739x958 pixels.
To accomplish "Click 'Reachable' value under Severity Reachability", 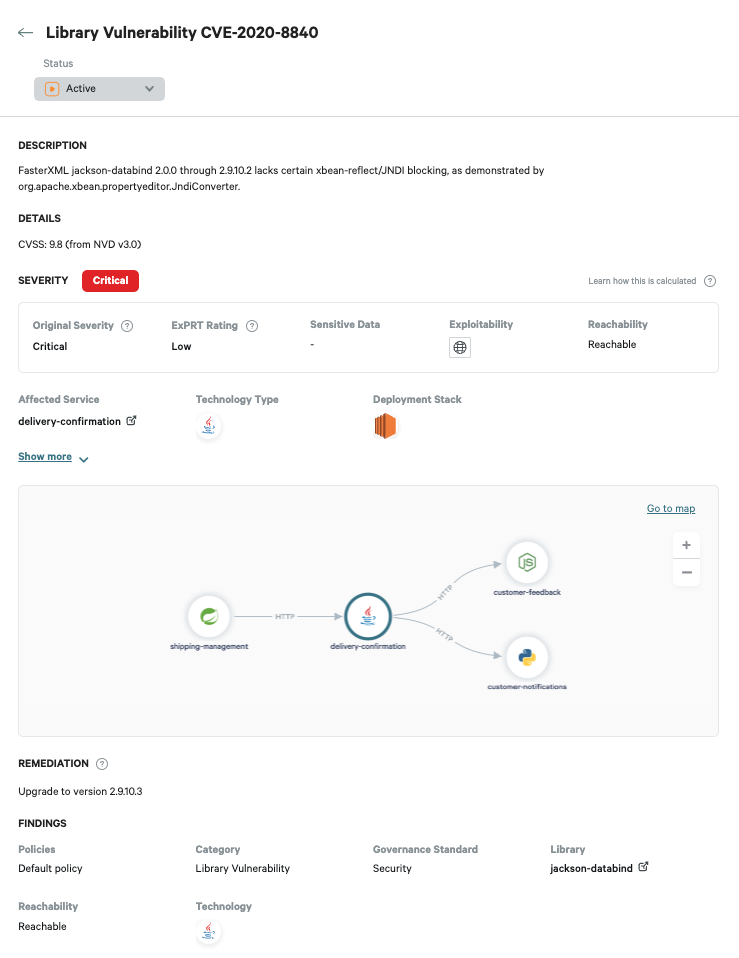I will [612, 345].
